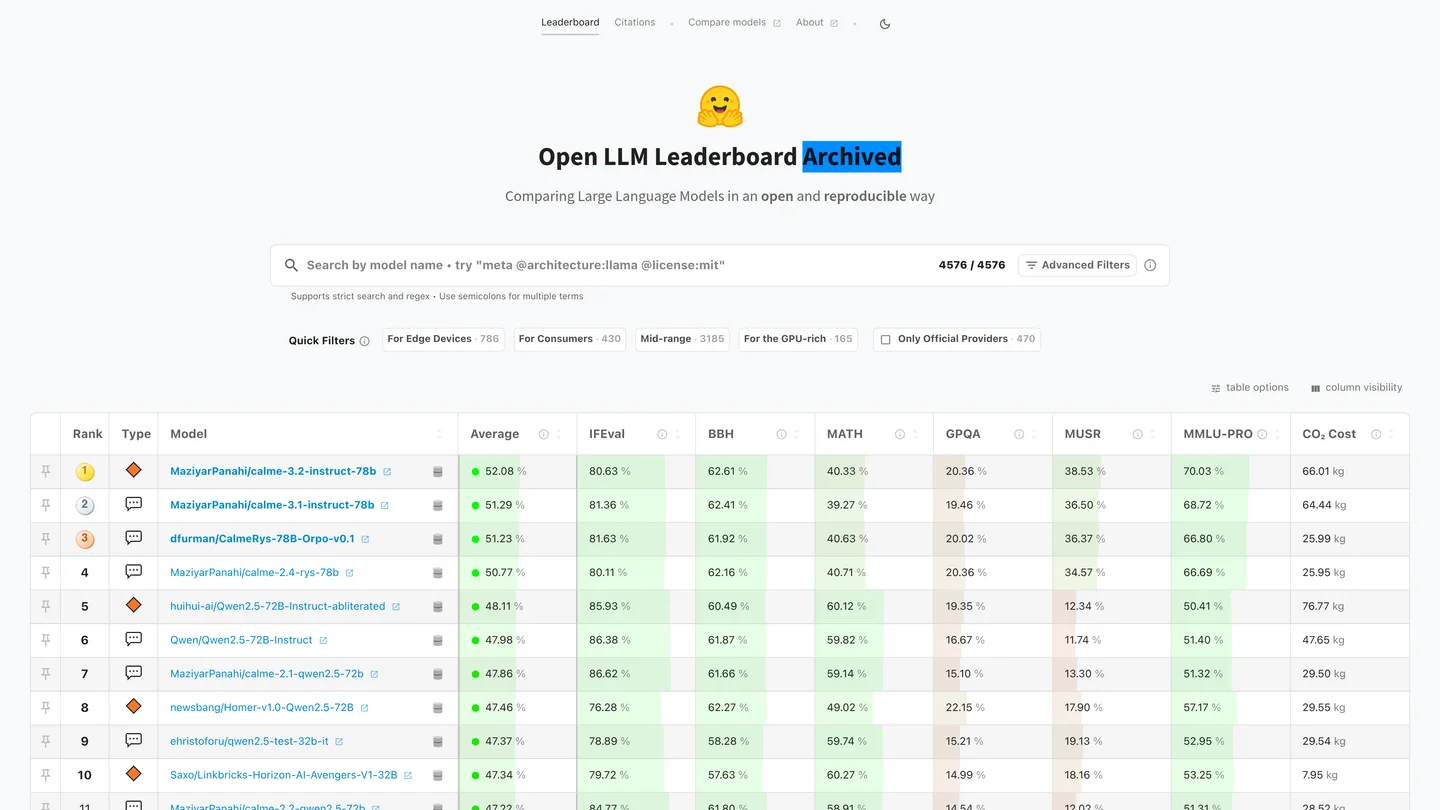This screenshot has height=810, width=1440.
Task: Open details database icon for calme-3.1-instruct-78b
Action: (437, 506)
